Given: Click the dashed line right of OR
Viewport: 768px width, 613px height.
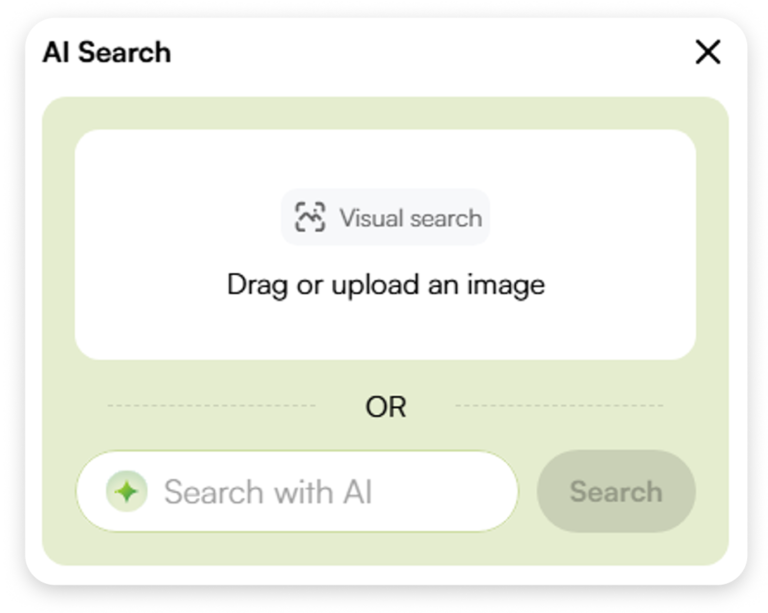Looking at the screenshot, I should click(558, 406).
